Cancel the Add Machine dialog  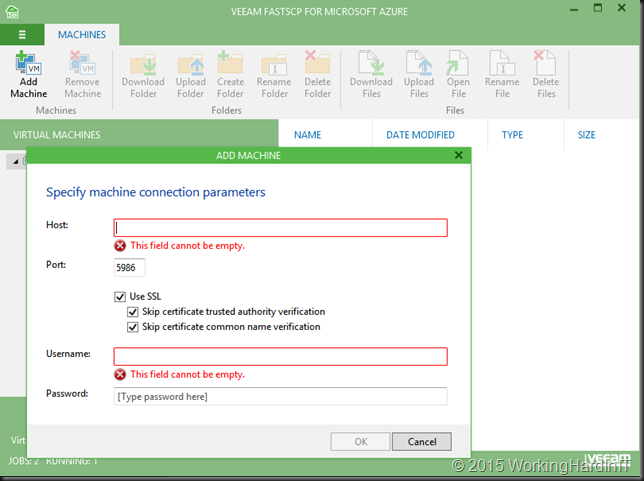tap(422, 442)
